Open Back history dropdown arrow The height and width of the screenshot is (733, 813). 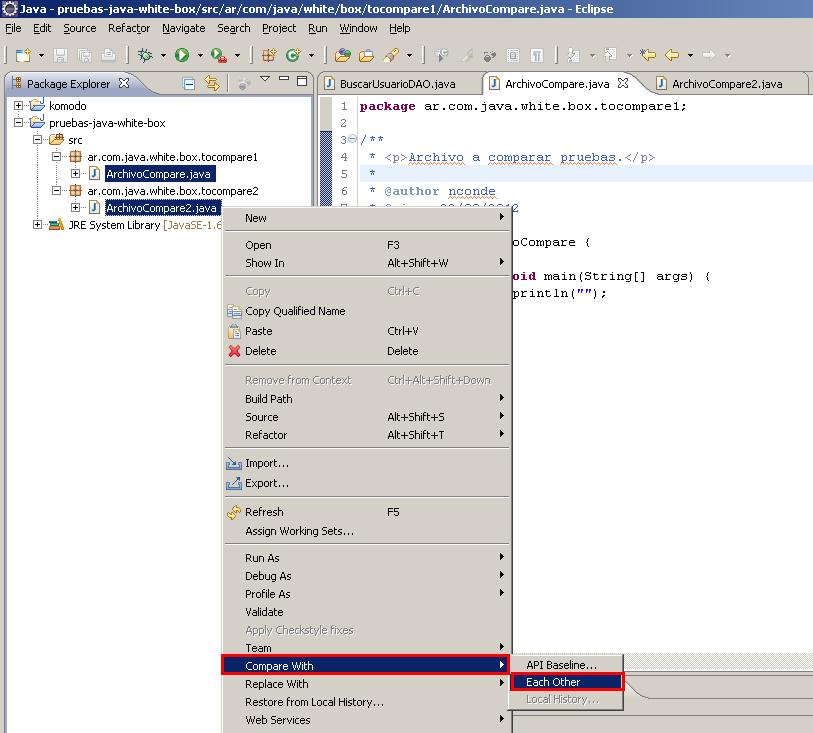(690, 55)
